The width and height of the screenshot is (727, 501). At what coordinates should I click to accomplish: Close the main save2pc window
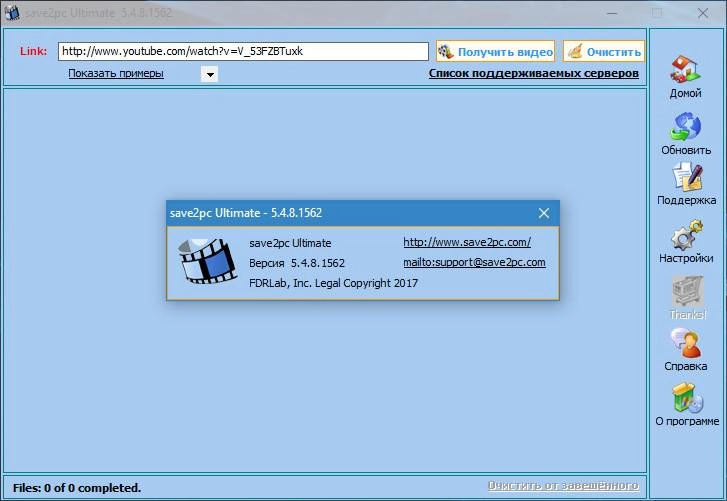pyautogui.click(x=703, y=13)
